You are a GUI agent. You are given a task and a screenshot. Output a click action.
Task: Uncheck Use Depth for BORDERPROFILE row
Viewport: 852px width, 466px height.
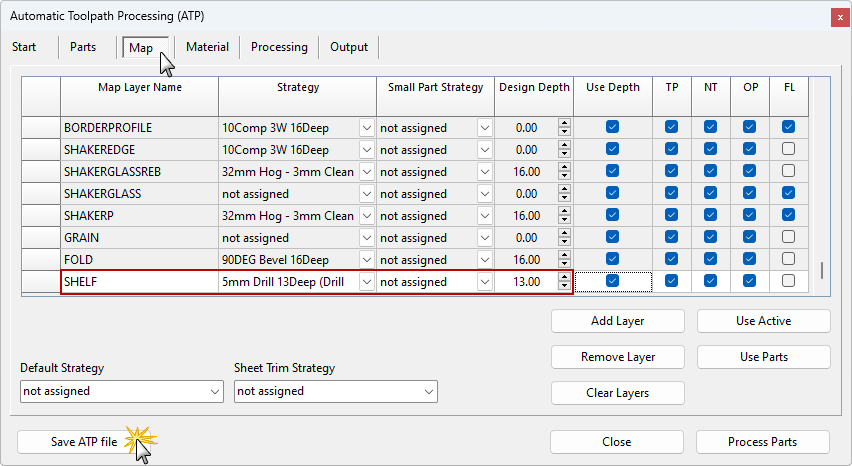pos(612,128)
